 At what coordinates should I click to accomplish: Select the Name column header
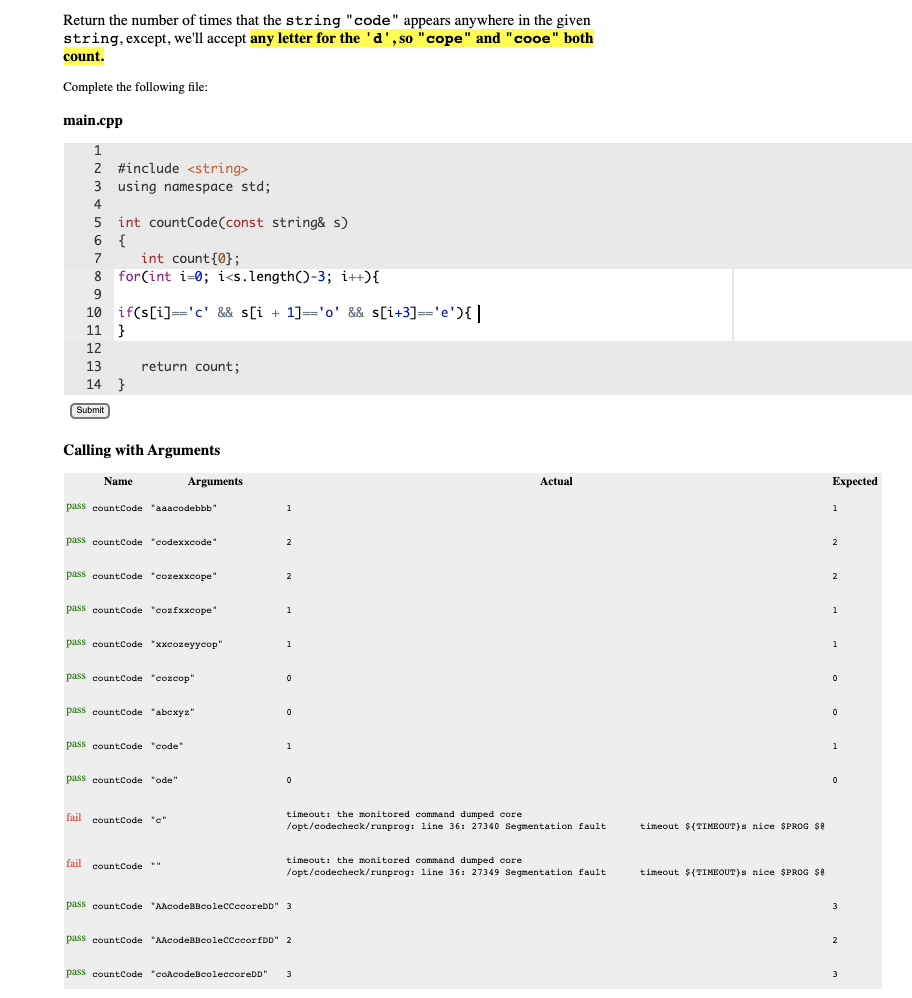117,481
